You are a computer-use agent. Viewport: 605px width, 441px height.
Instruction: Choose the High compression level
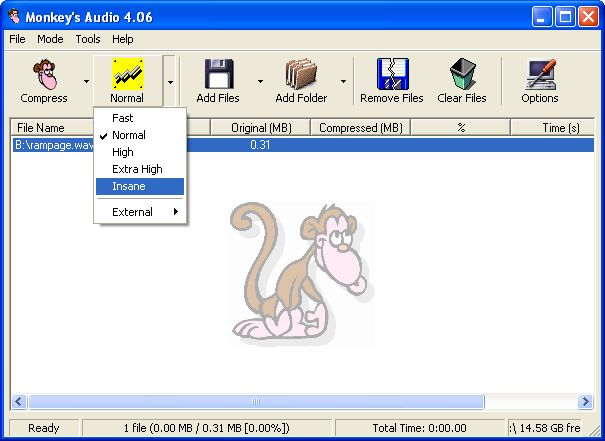pos(140,152)
